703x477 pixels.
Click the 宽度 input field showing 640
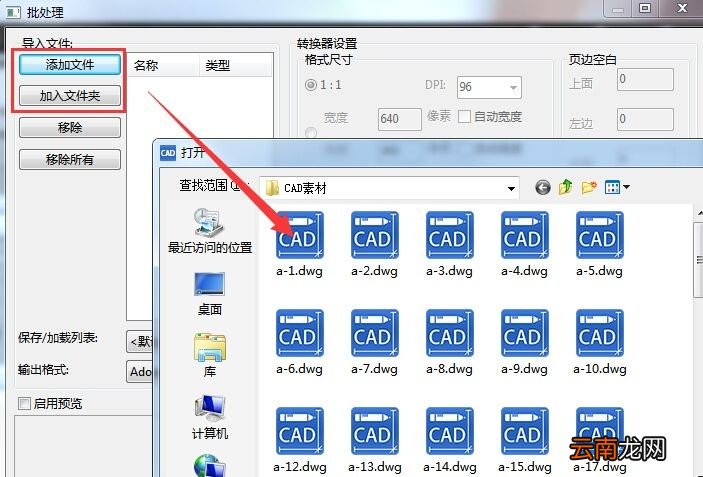click(x=399, y=119)
